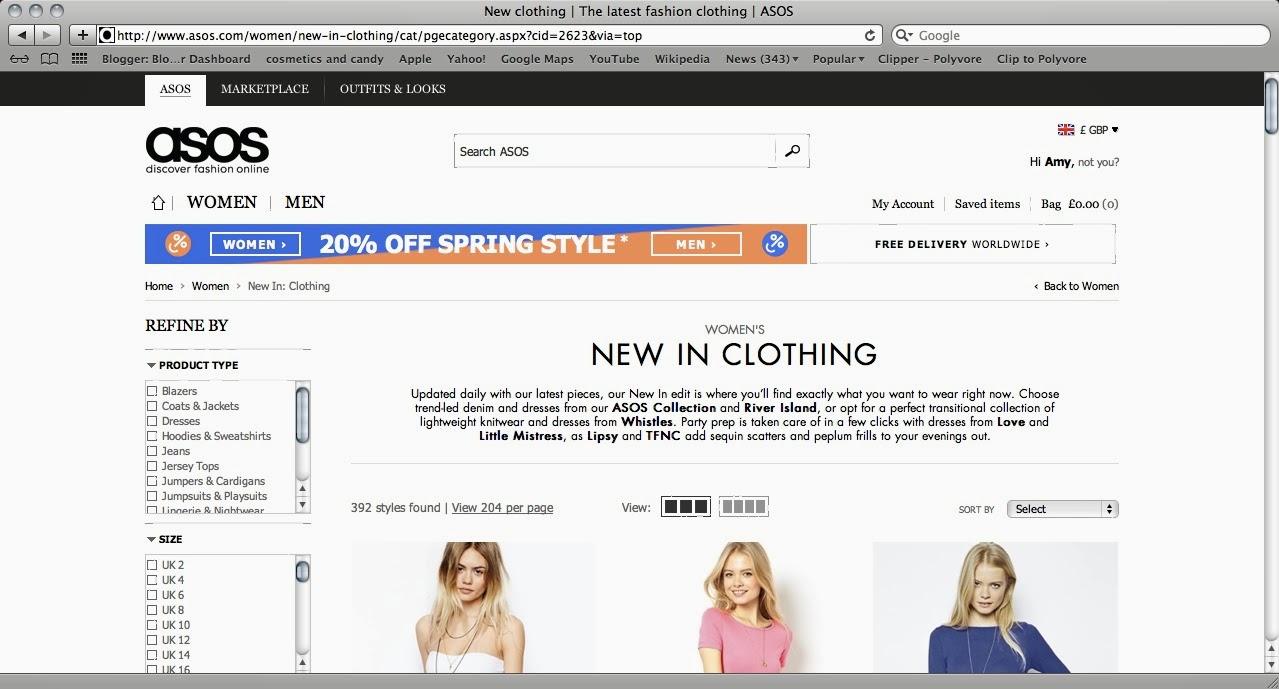Viewport: 1279px width, 689px height.
Task: Tick the Jersey Tops checkbox
Action: [152, 466]
